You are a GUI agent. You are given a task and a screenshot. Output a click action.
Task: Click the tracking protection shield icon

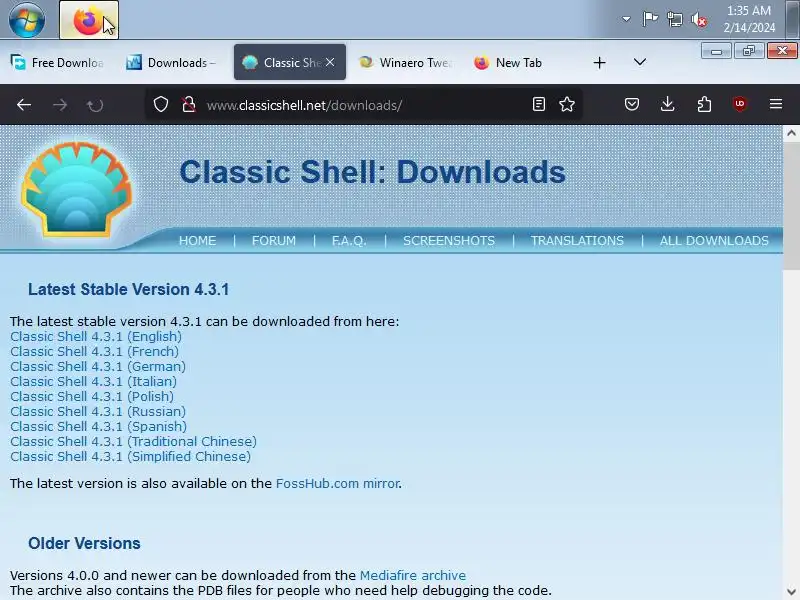[161, 105]
